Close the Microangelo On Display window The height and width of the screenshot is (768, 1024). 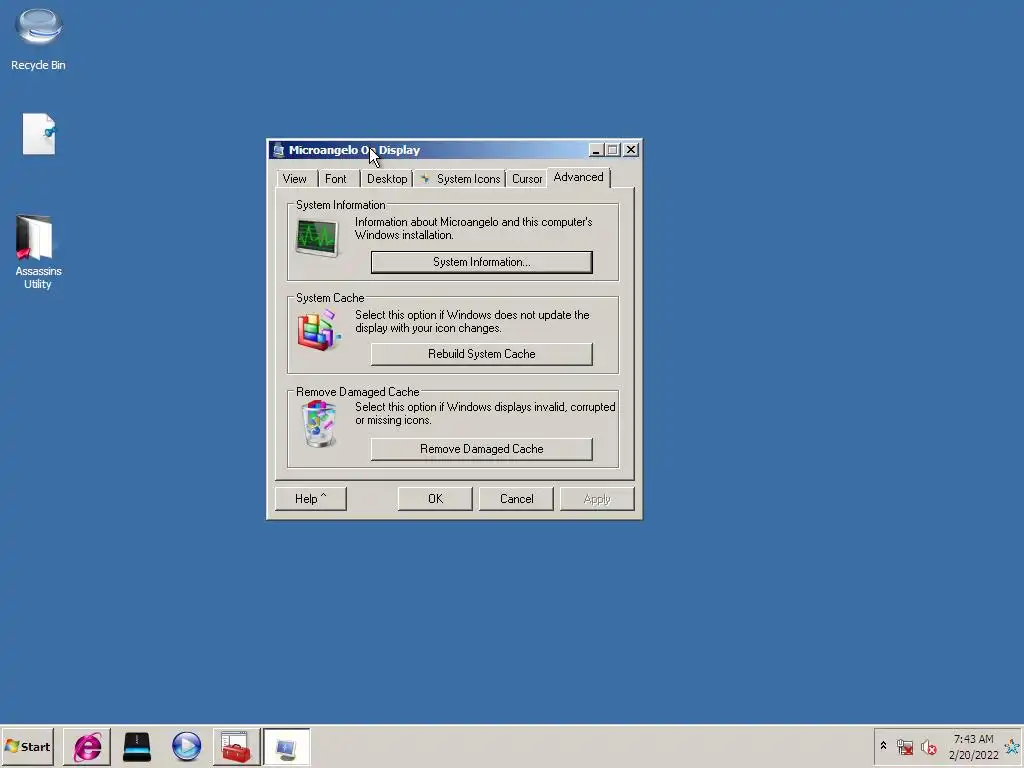coord(631,150)
